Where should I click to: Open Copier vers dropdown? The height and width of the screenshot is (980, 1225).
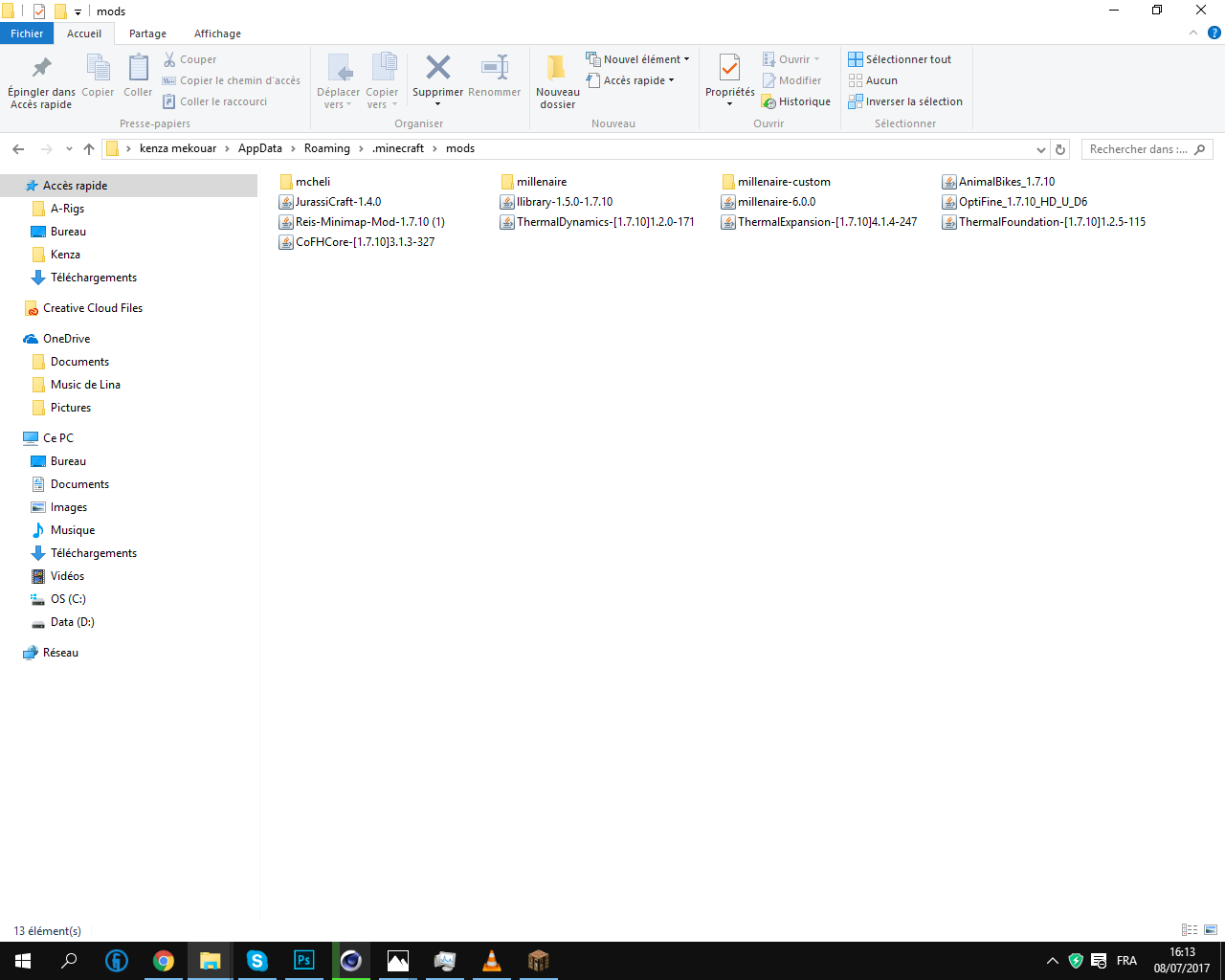point(382,81)
